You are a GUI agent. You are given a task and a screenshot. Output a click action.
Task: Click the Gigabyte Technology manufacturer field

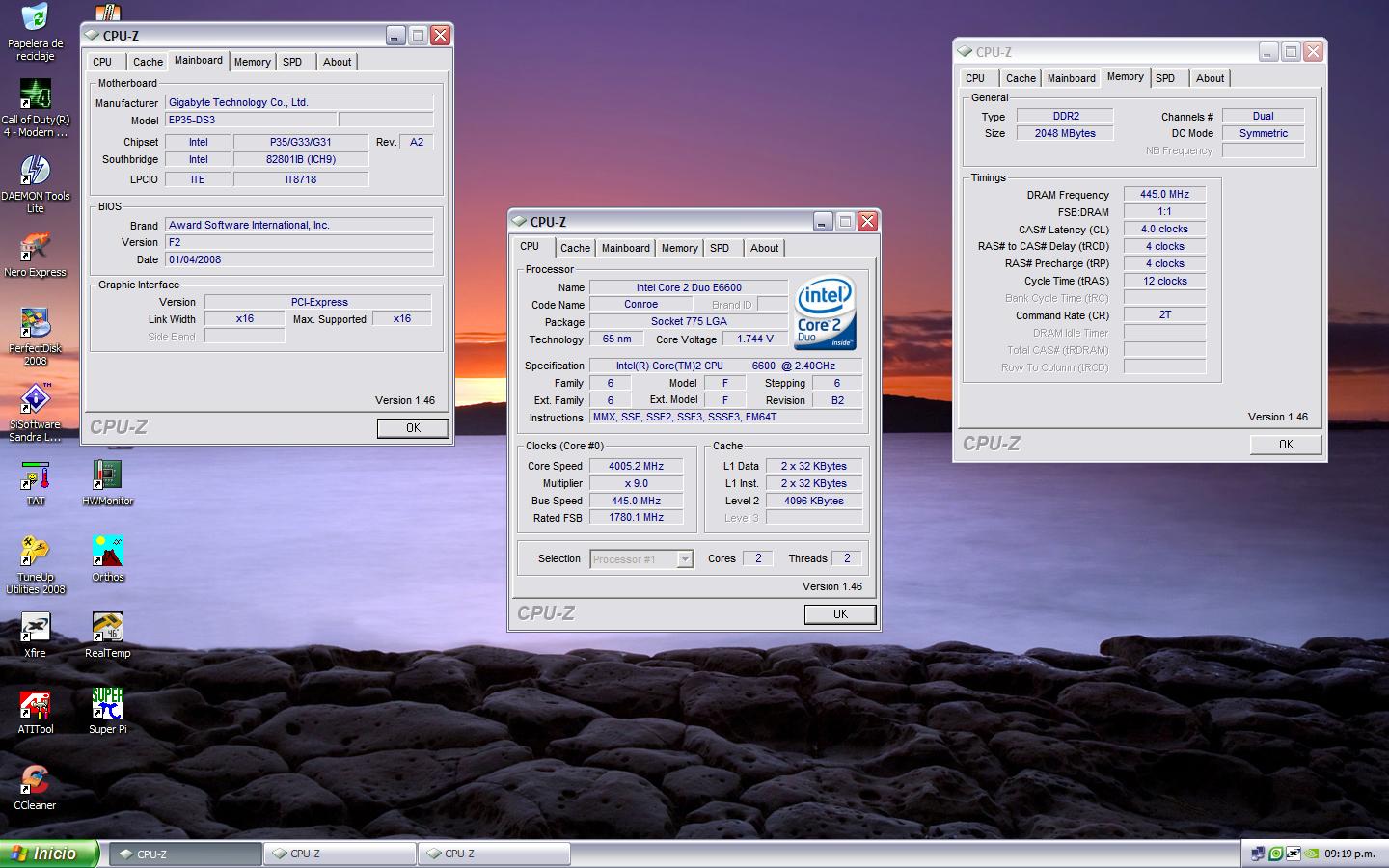299,102
